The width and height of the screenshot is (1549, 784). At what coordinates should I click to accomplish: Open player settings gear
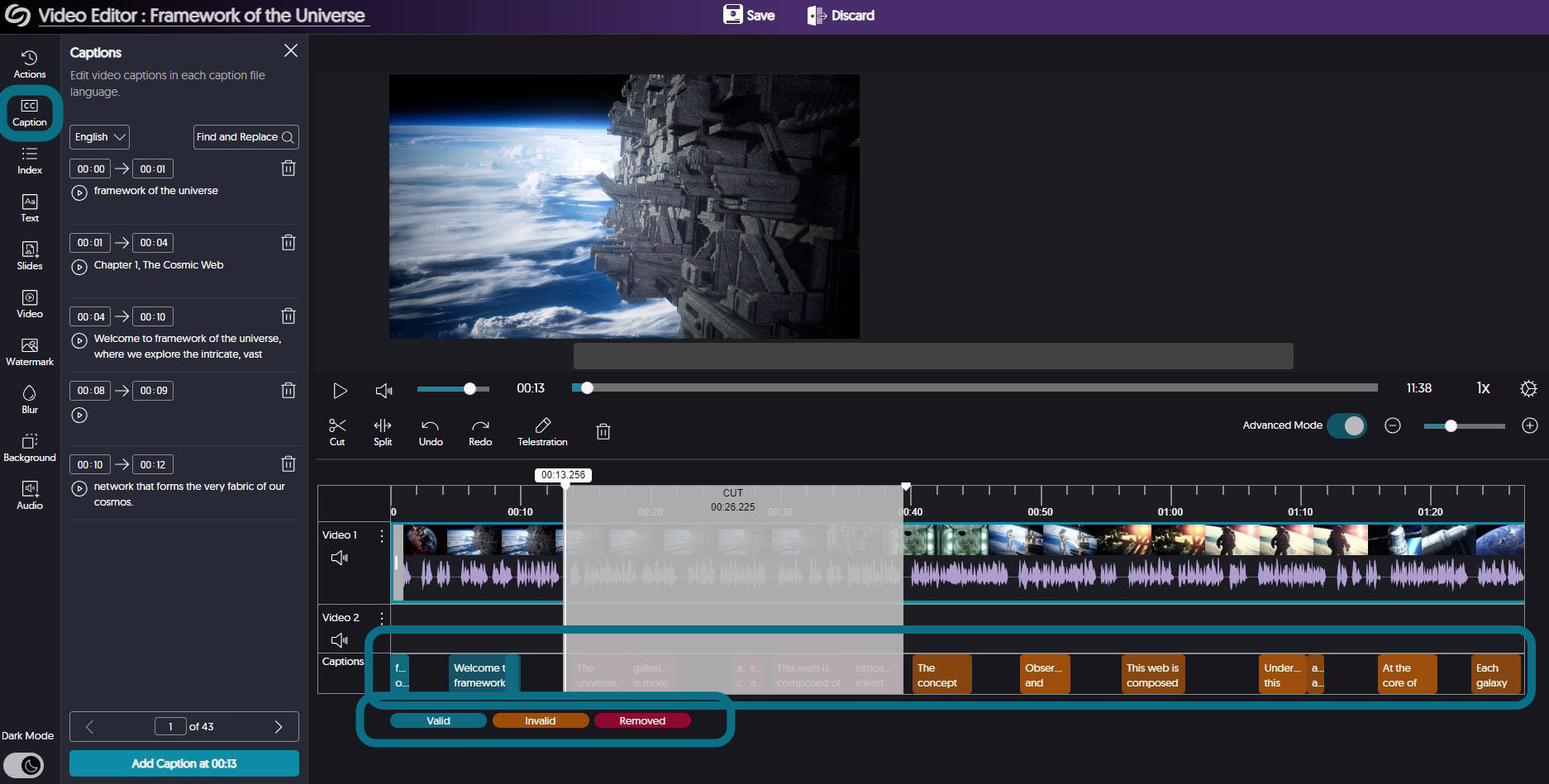click(x=1528, y=388)
